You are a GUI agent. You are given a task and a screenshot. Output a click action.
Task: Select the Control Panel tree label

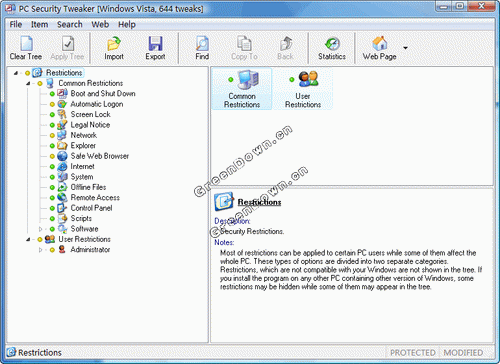[x=91, y=208]
